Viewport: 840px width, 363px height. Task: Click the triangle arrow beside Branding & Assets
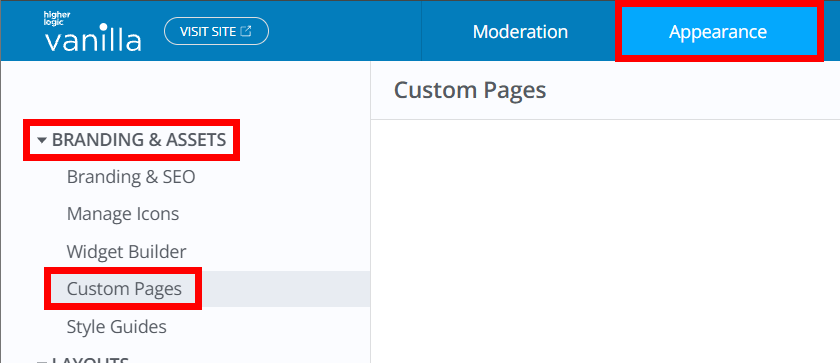[42, 141]
